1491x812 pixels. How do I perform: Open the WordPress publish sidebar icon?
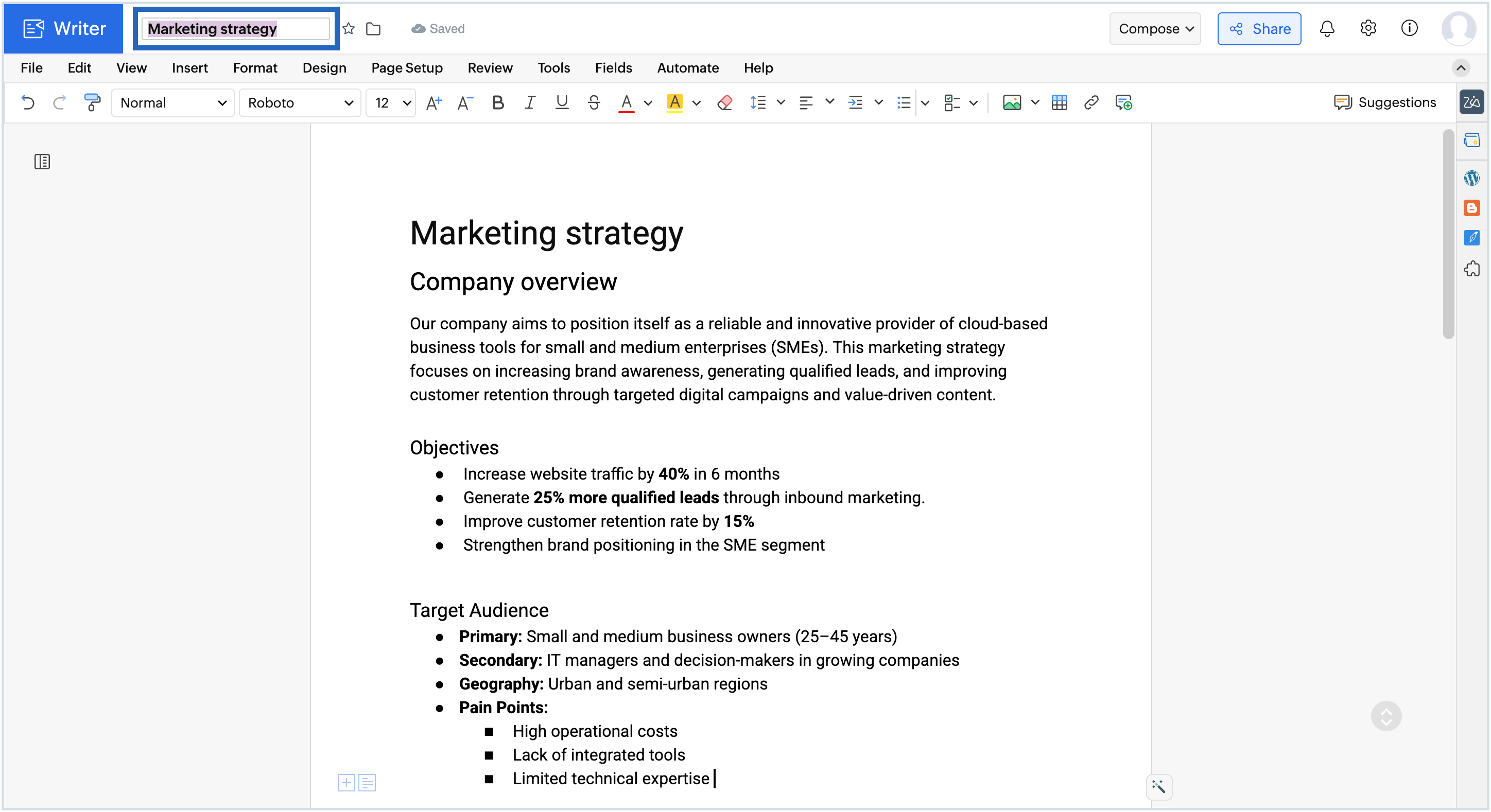click(1471, 178)
